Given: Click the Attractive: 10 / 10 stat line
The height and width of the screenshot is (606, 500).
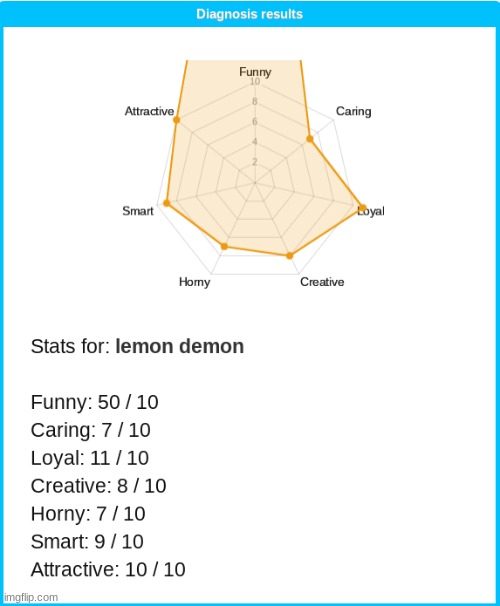Looking at the screenshot, I should click(x=108, y=570).
